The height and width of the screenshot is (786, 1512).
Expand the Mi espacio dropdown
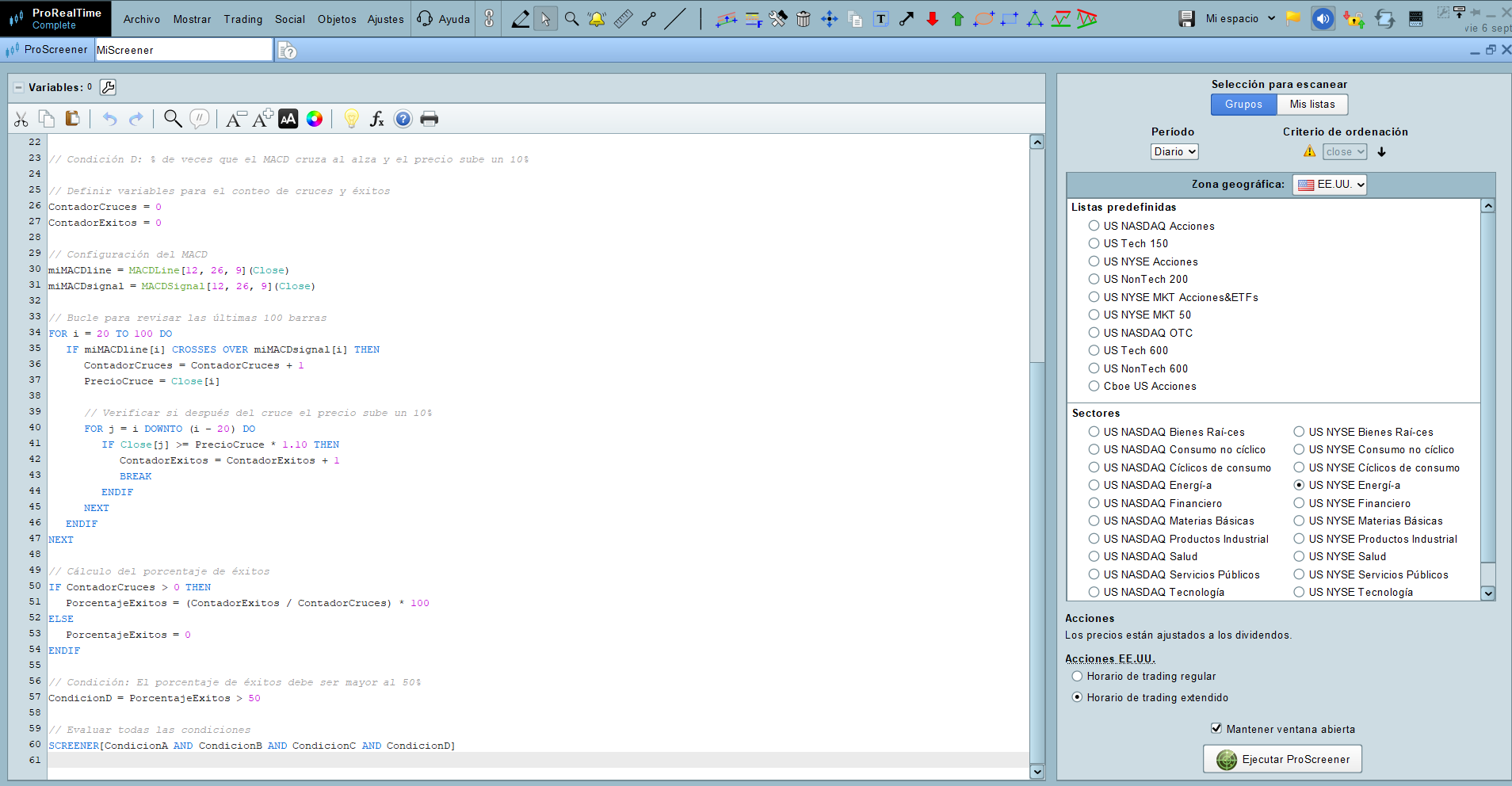(1239, 19)
